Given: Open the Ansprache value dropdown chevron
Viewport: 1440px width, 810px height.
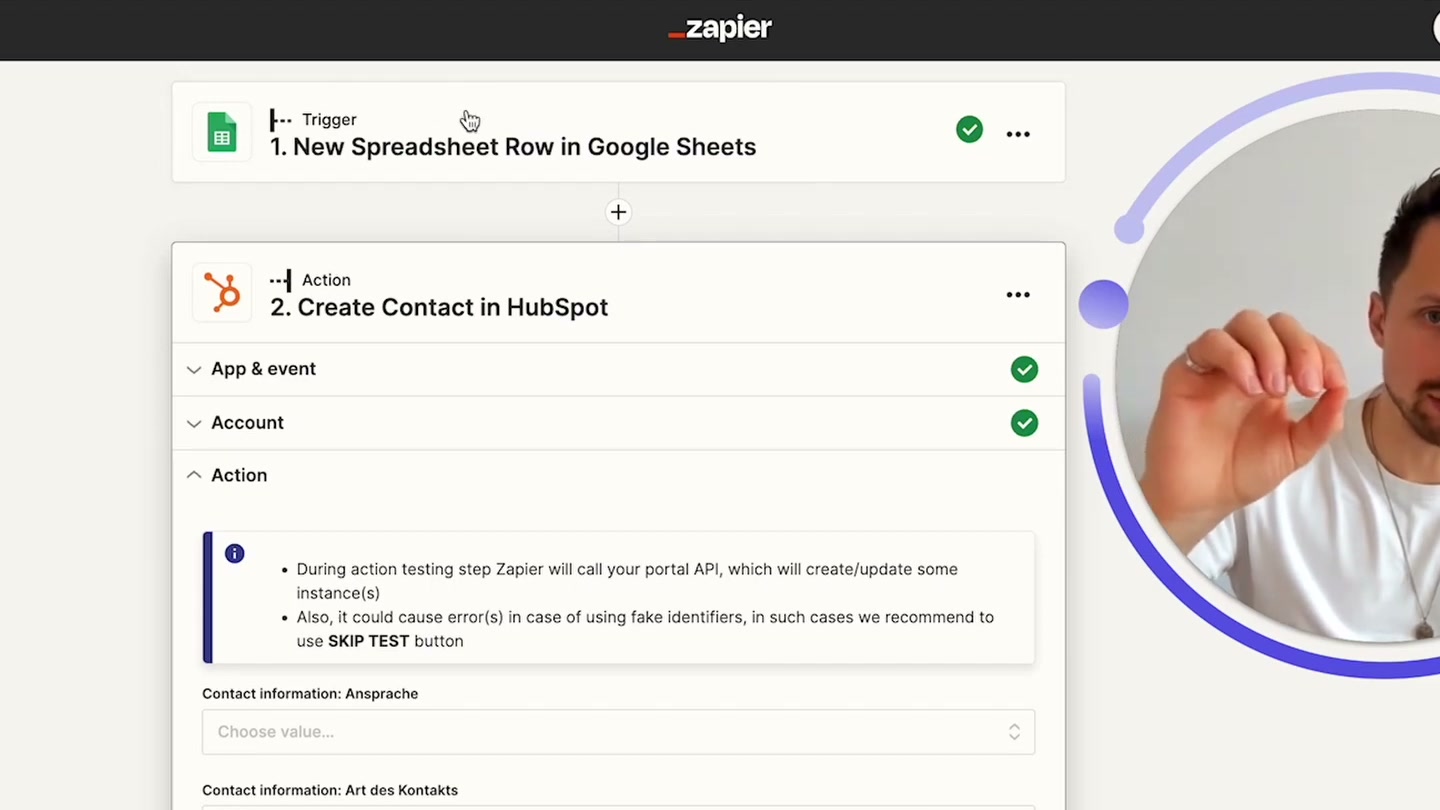Looking at the screenshot, I should pyautogui.click(x=1014, y=731).
